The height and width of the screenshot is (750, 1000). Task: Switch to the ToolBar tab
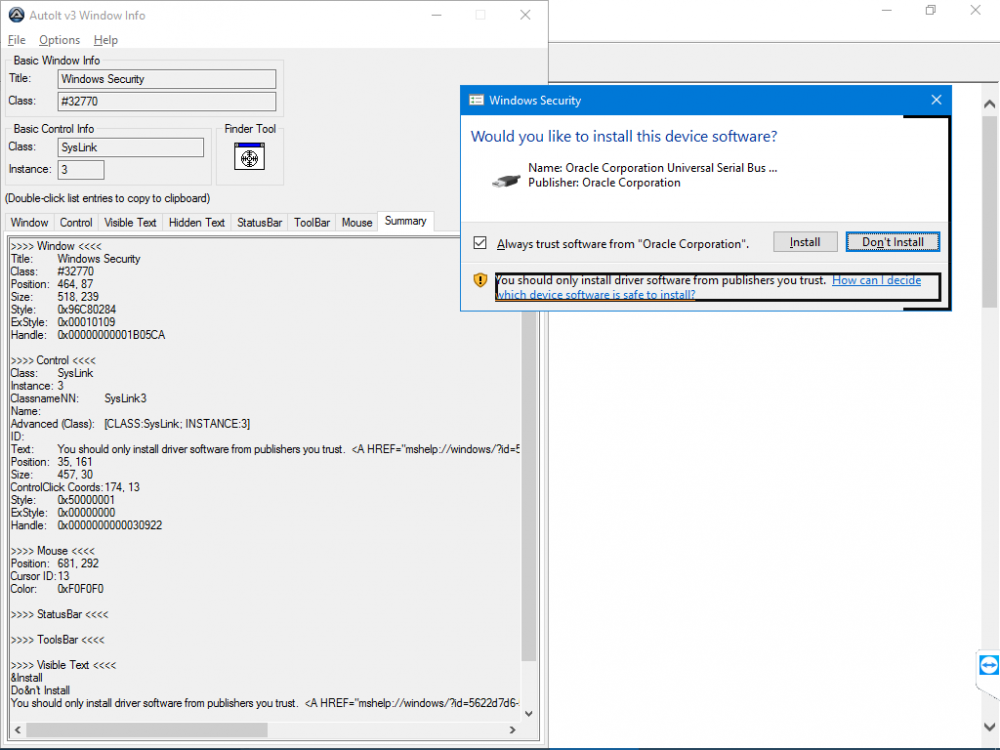pos(312,223)
